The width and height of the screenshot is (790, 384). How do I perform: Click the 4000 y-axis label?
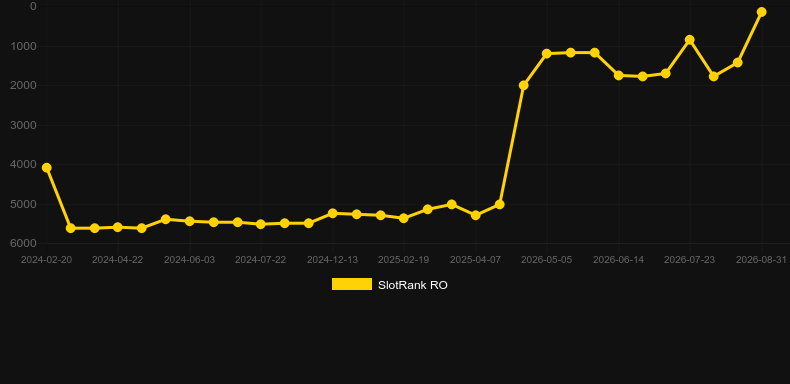(x=24, y=164)
